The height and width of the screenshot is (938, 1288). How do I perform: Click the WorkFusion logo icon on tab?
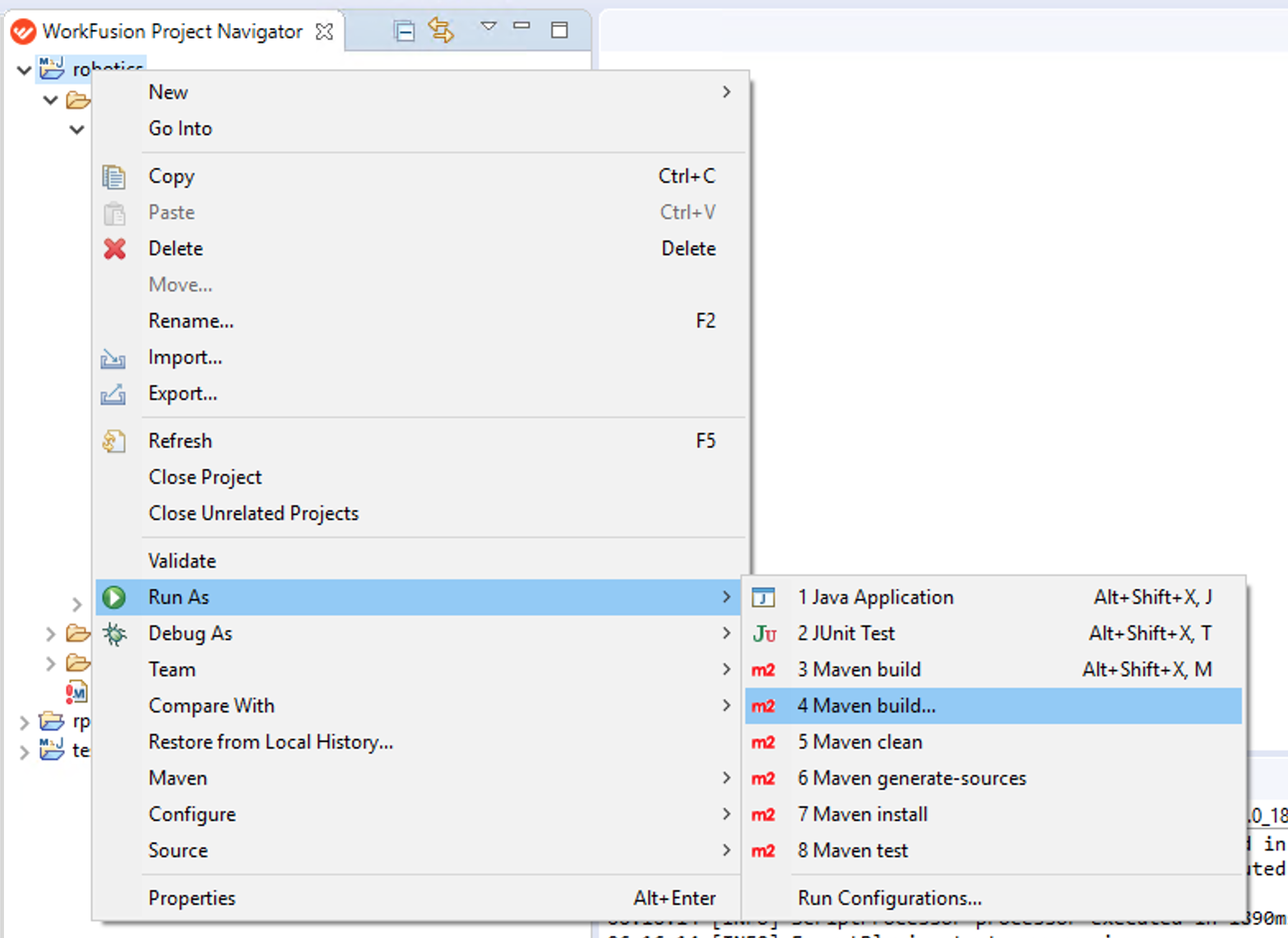tap(23, 31)
